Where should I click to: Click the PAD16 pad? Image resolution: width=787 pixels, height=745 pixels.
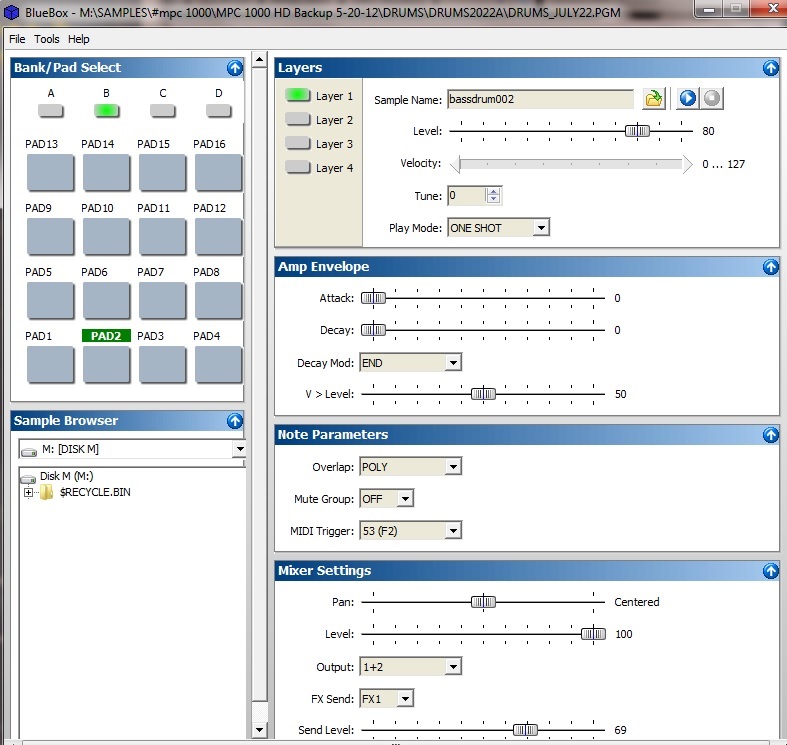pos(218,173)
